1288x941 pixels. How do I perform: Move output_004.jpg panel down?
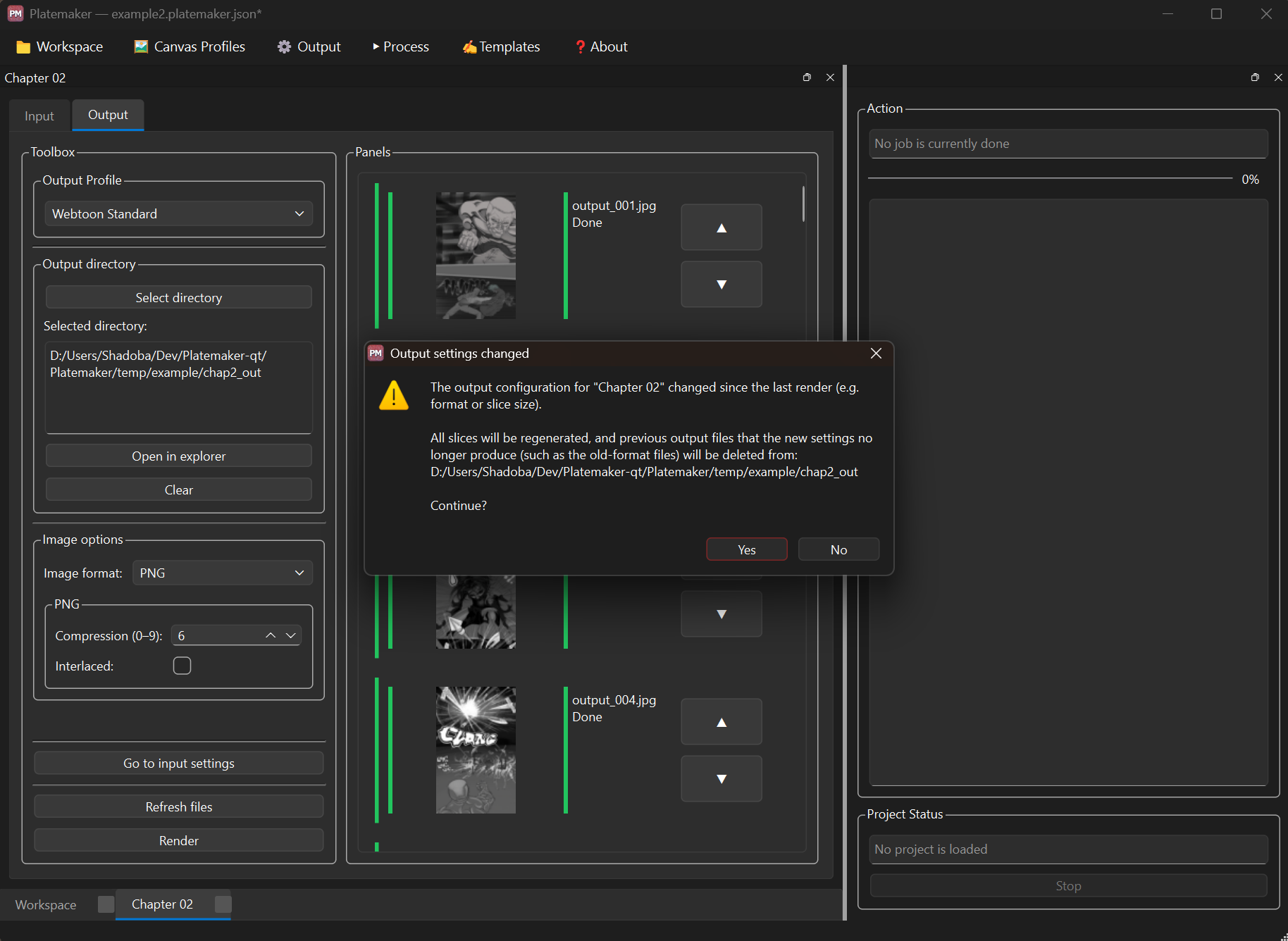(722, 779)
